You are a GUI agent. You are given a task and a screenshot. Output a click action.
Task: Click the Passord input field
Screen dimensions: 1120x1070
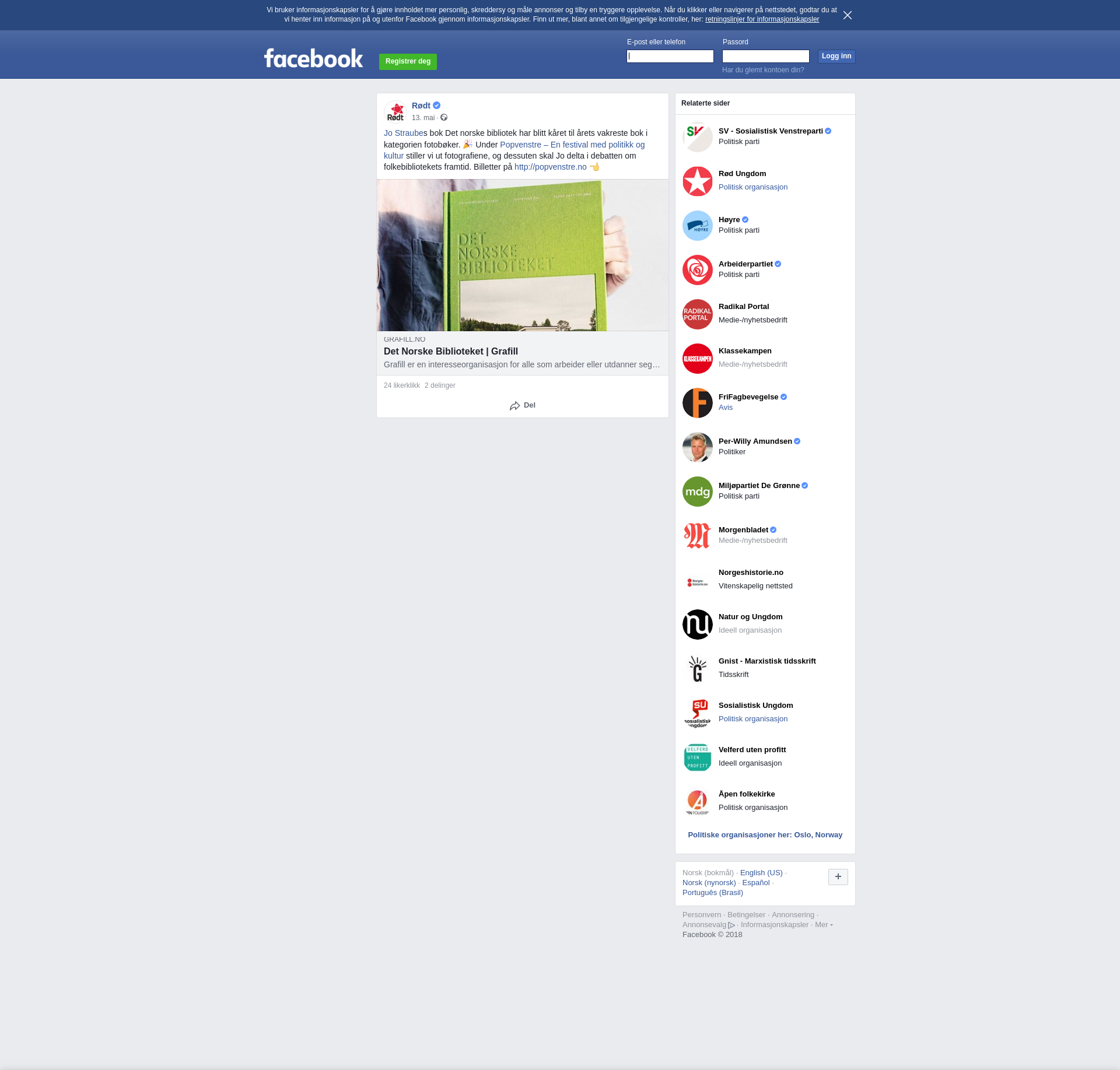765,57
